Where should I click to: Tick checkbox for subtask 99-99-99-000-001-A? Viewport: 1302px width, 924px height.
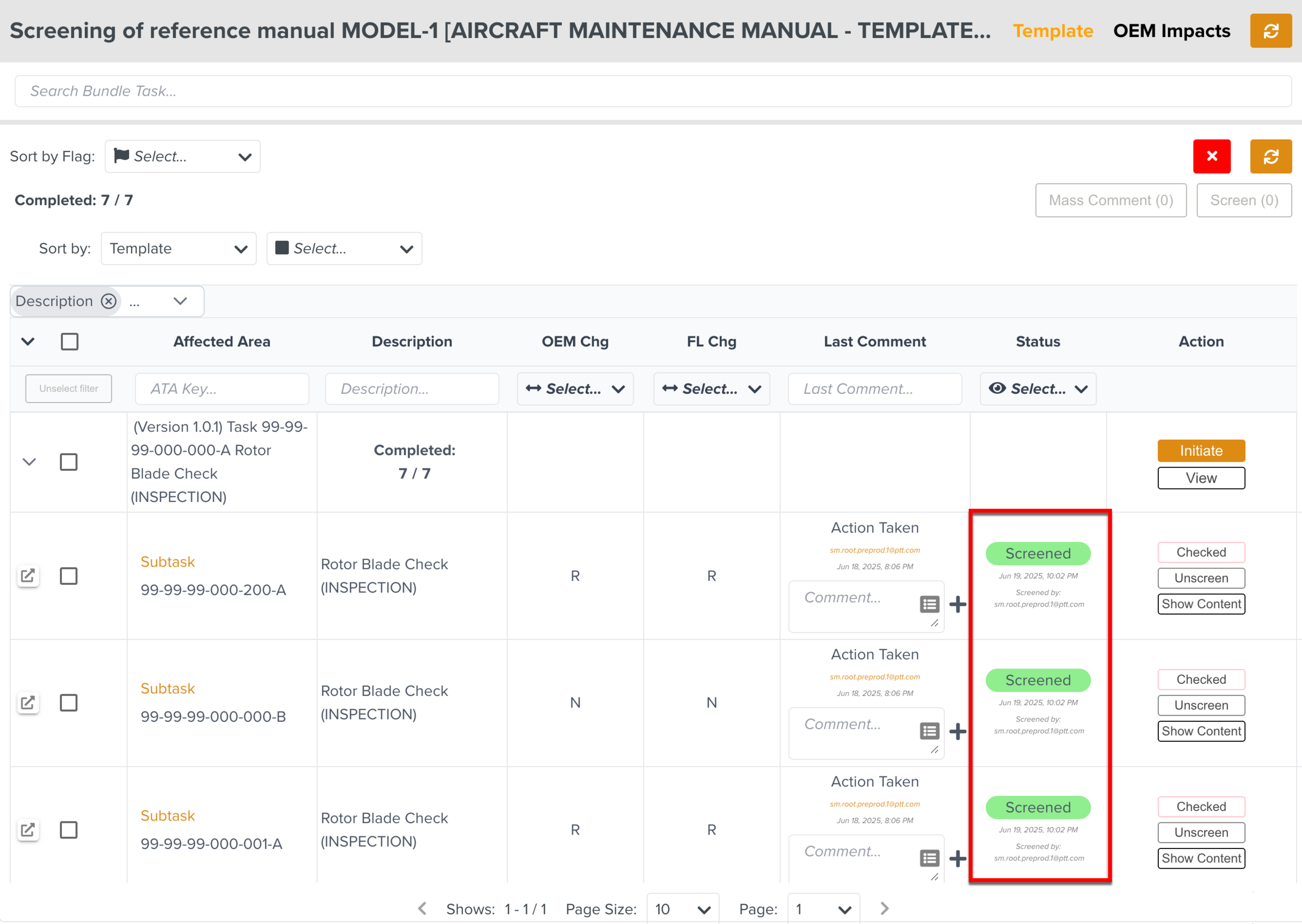[x=69, y=829]
